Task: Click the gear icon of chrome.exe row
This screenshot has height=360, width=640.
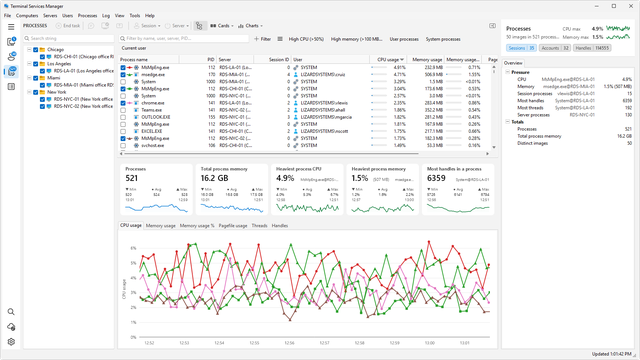Action: point(137,103)
